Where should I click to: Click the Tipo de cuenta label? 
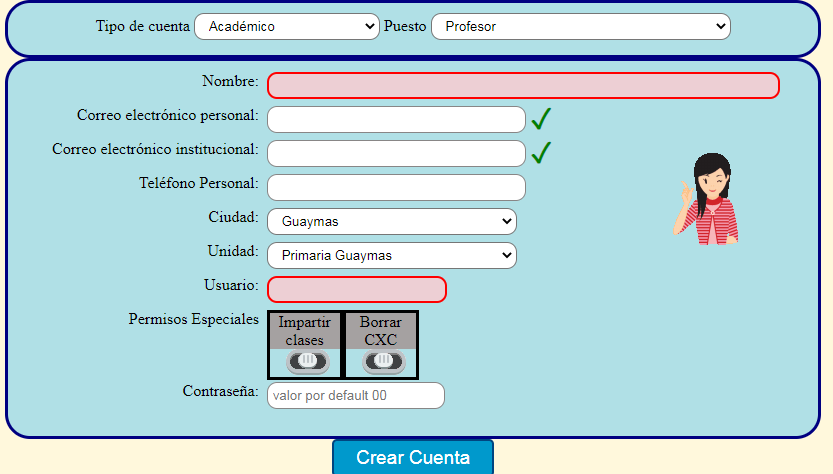[142, 26]
